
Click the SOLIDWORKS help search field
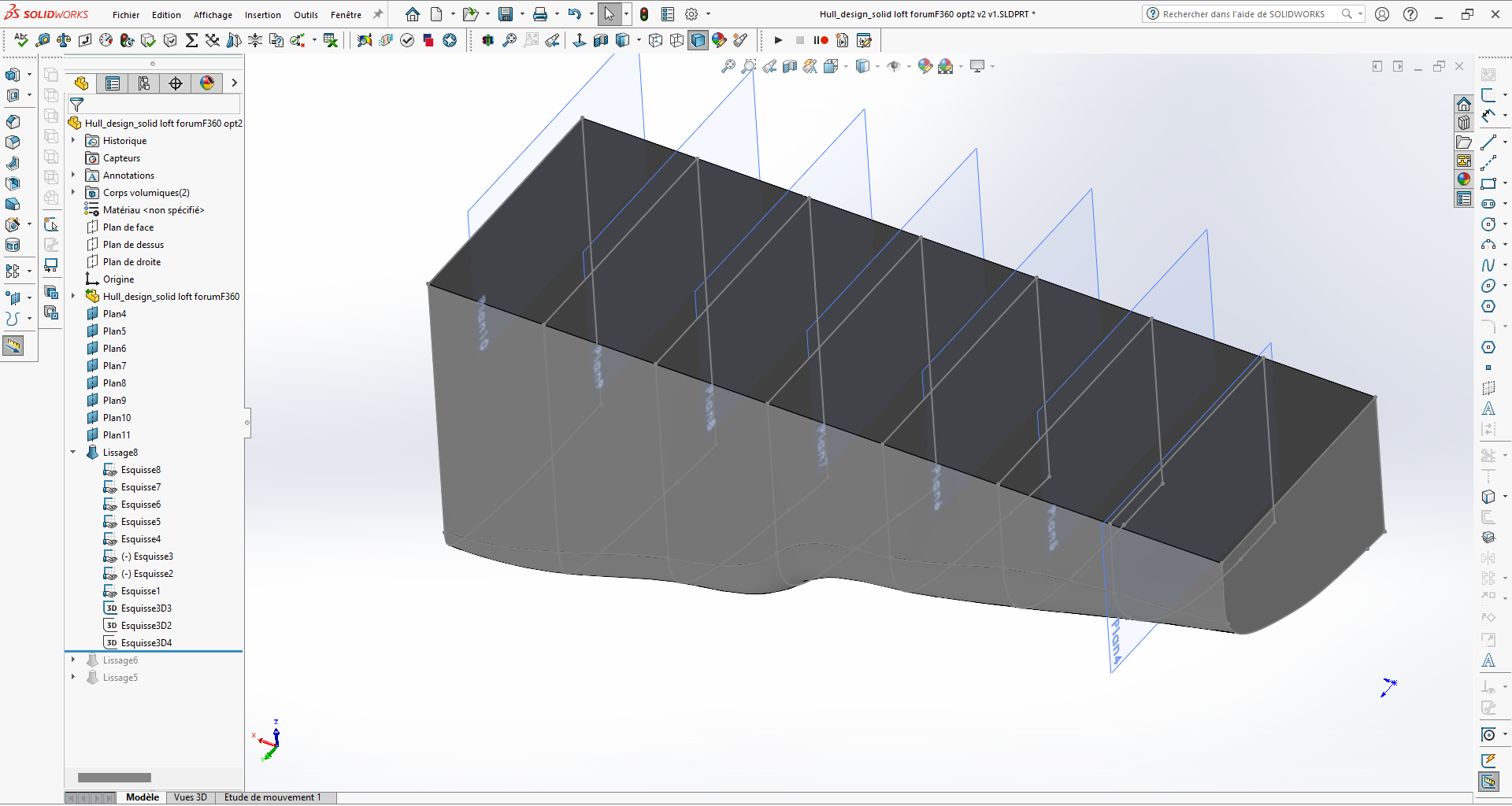tap(1243, 14)
